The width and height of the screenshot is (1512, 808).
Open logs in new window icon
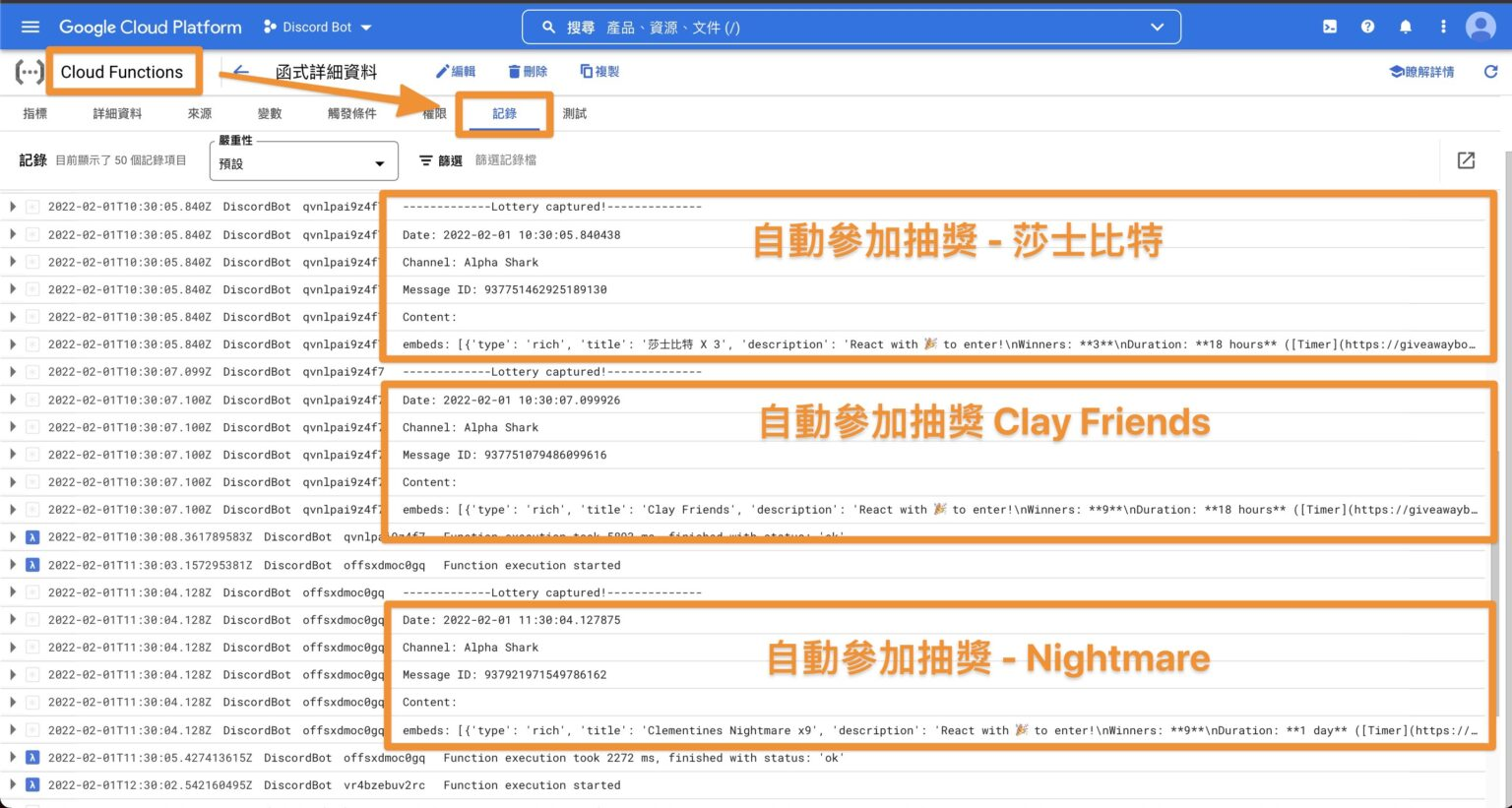(x=1466, y=160)
